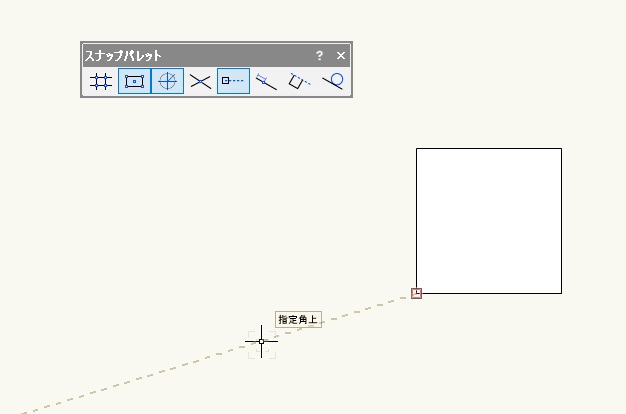Enable the Snap to Distance icon
Screen dimensions: 626x414
pyautogui.click(x=266, y=81)
